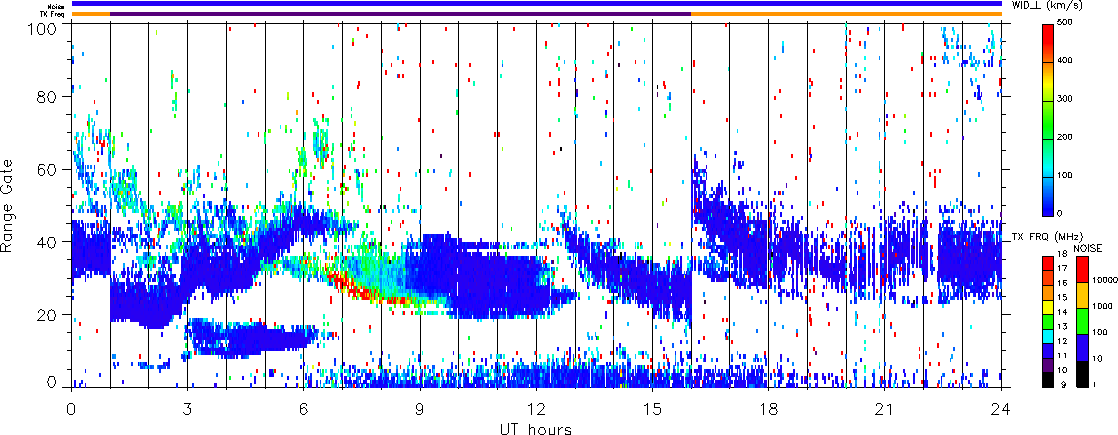Pick the black segment of NOISE colorbar

point(1082,374)
